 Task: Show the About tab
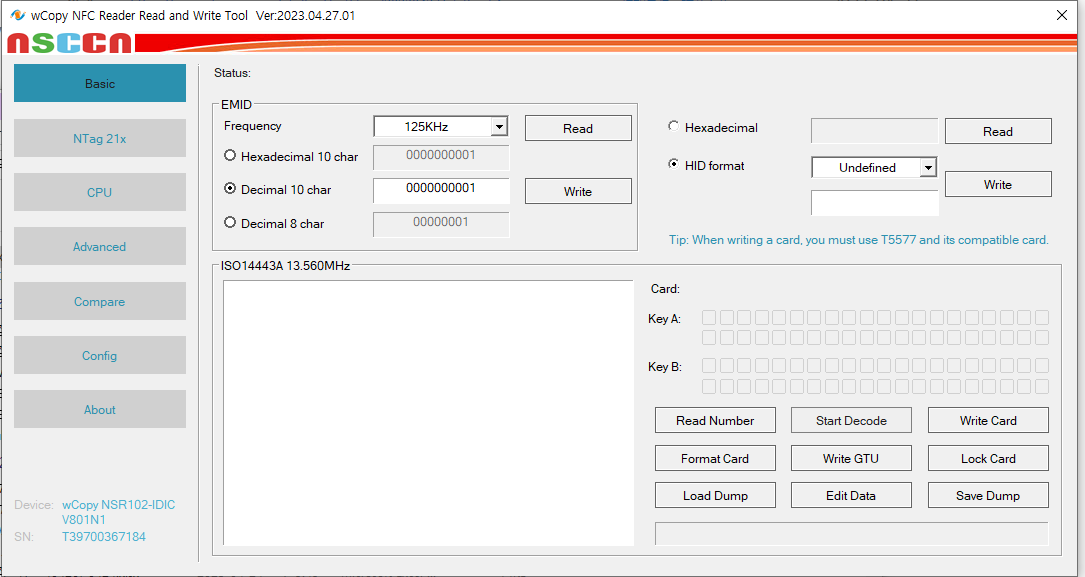coord(100,409)
